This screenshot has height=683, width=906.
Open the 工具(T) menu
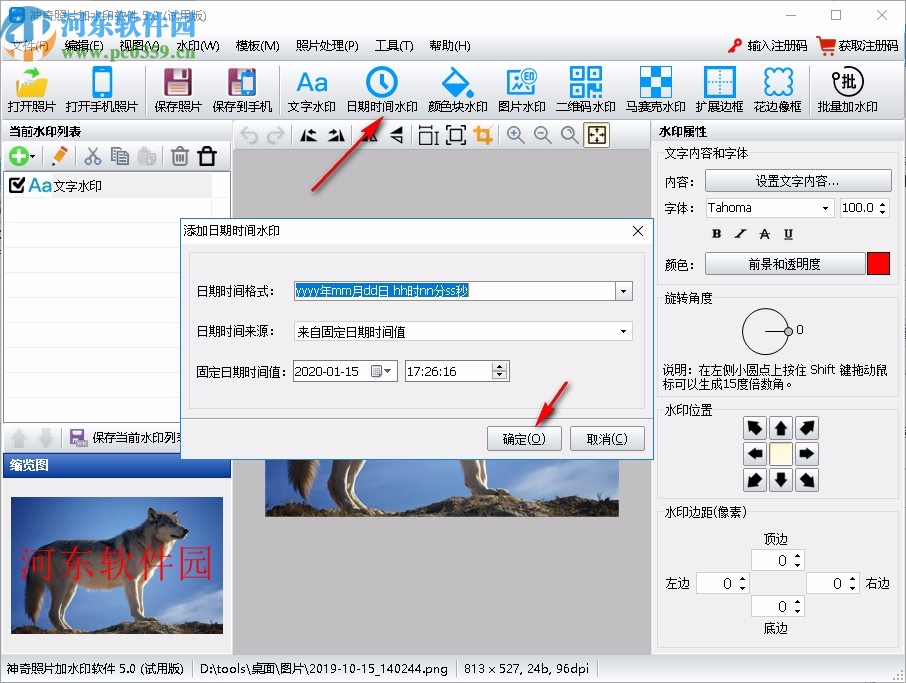click(x=394, y=46)
